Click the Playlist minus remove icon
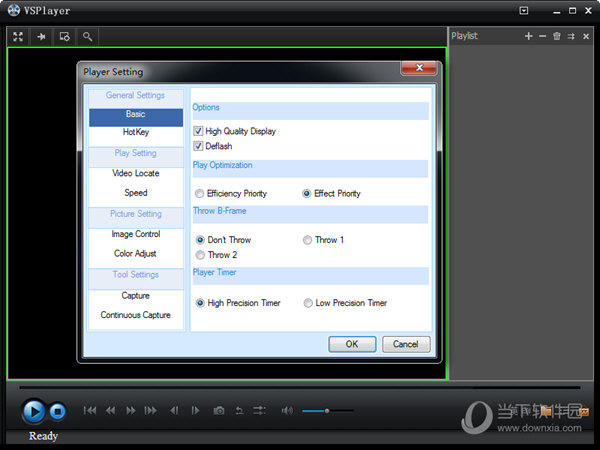Image resolution: width=600 pixels, height=450 pixels. point(543,36)
